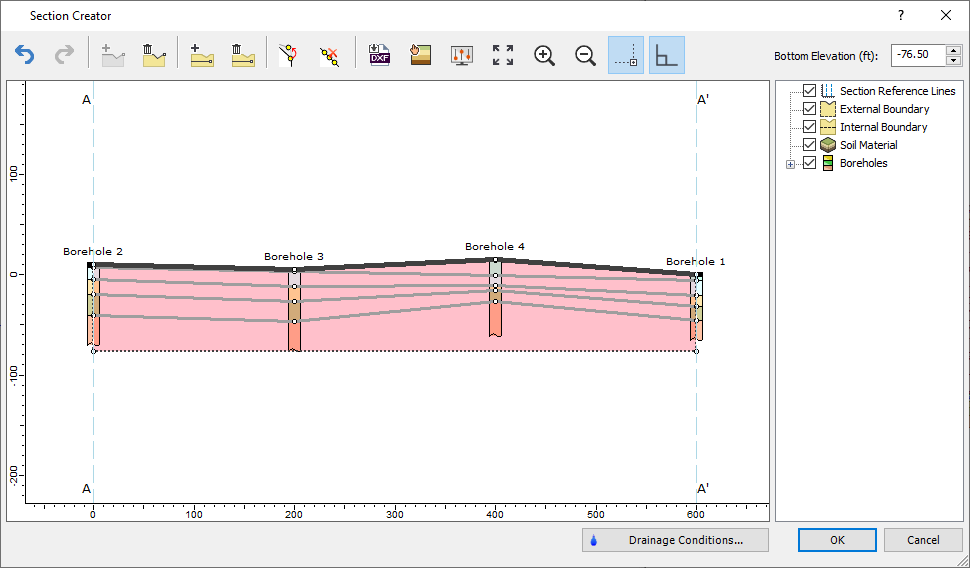
Task: Click the delete internal boundary icon
Action: pyautogui.click(x=243, y=55)
